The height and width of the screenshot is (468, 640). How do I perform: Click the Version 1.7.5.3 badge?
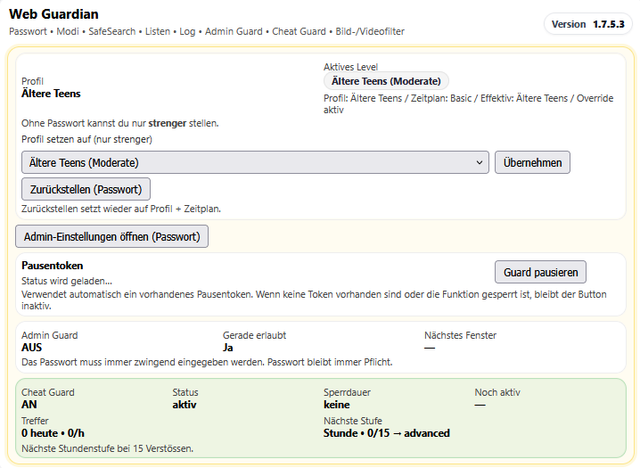pos(588,24)
